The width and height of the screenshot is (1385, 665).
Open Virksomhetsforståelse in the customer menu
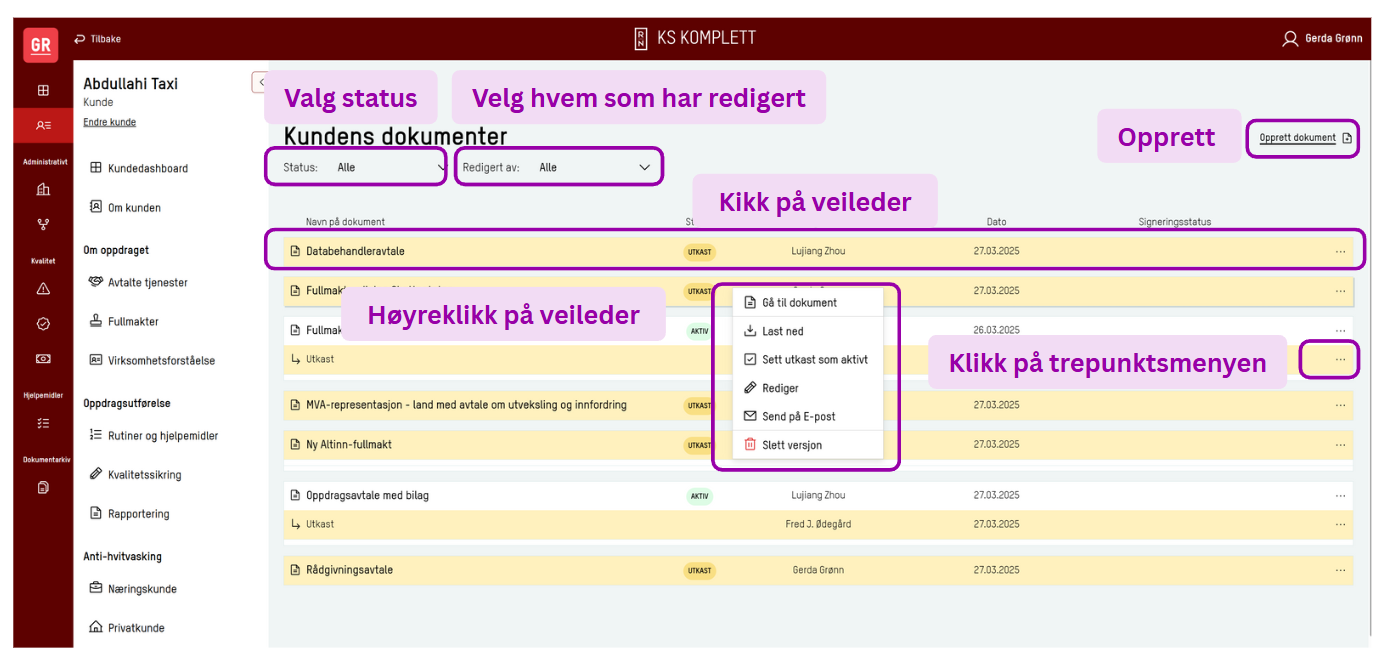152,360
